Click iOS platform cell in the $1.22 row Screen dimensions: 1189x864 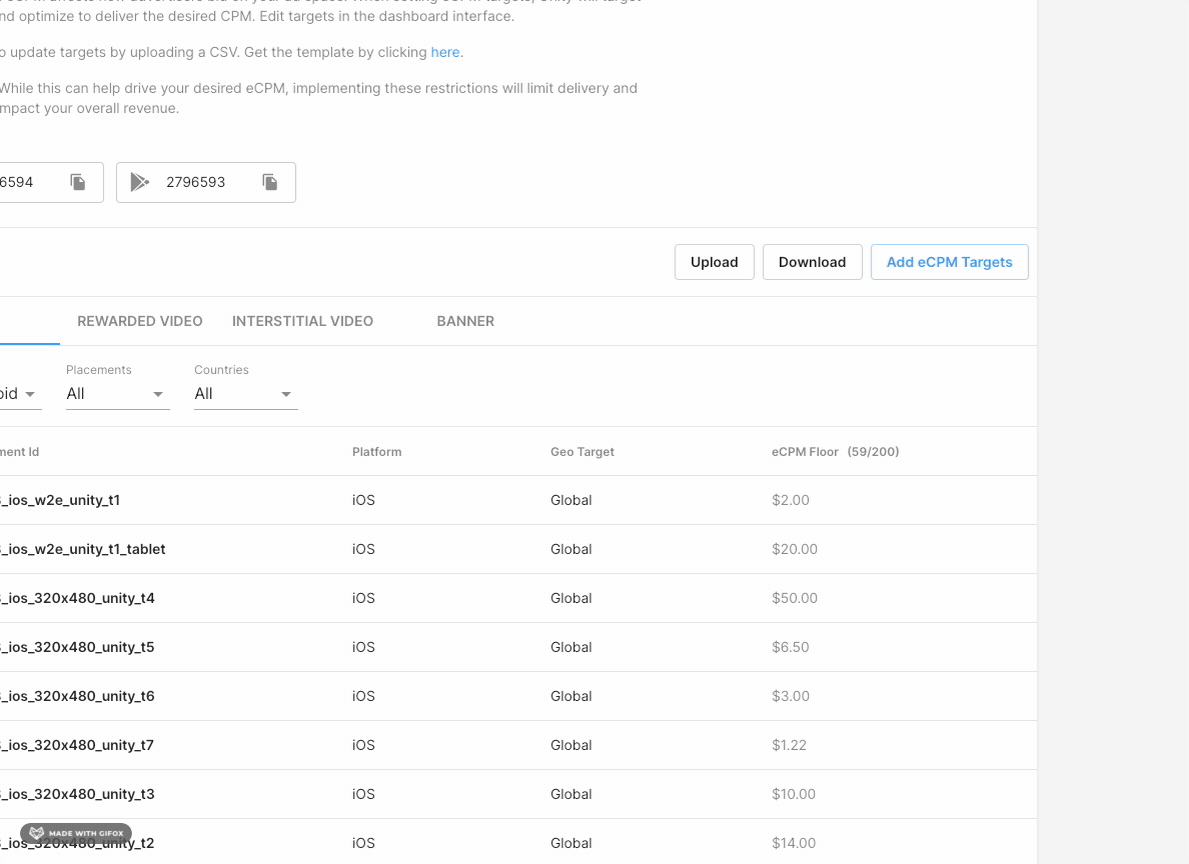click(363, 745)
